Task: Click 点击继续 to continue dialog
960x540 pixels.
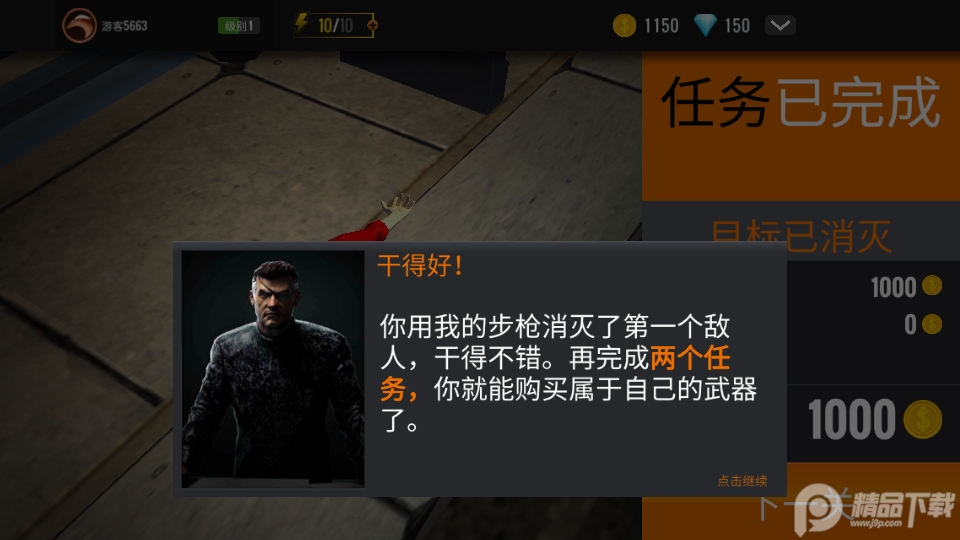Action: [742, 481]
